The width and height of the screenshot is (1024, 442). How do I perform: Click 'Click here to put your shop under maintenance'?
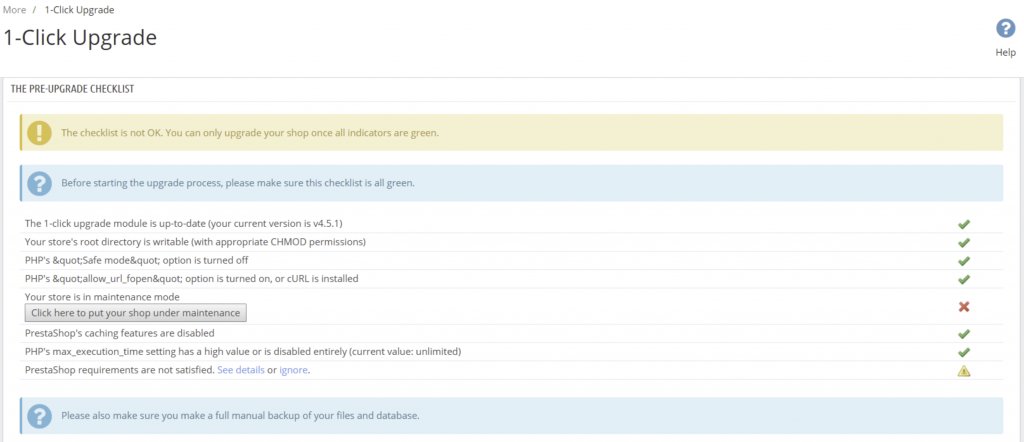(x=135, y=313)
